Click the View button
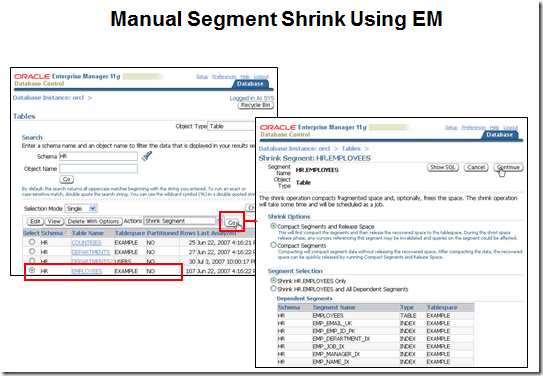This screenshot has width=543, height=376. coord(54,221)
